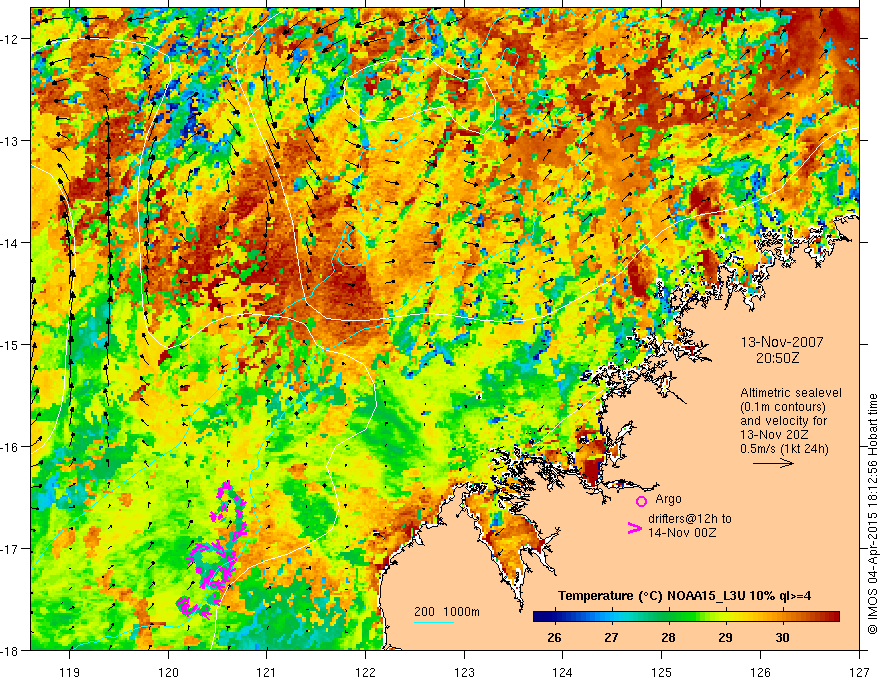Image resolution: width=880 pixels, height=680 pixels.
Task: Click longitude axis label 127
Action: [859, 671]
